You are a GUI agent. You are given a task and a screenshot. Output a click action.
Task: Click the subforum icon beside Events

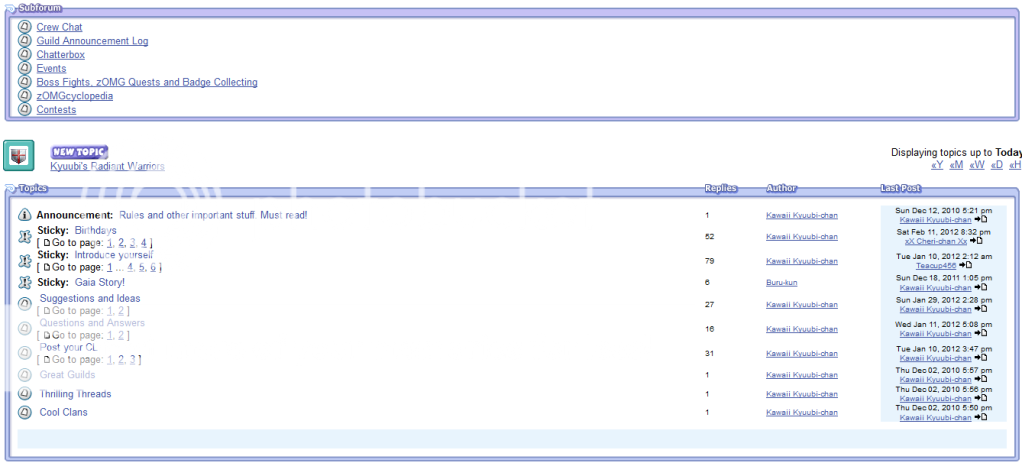pos(25,69)
